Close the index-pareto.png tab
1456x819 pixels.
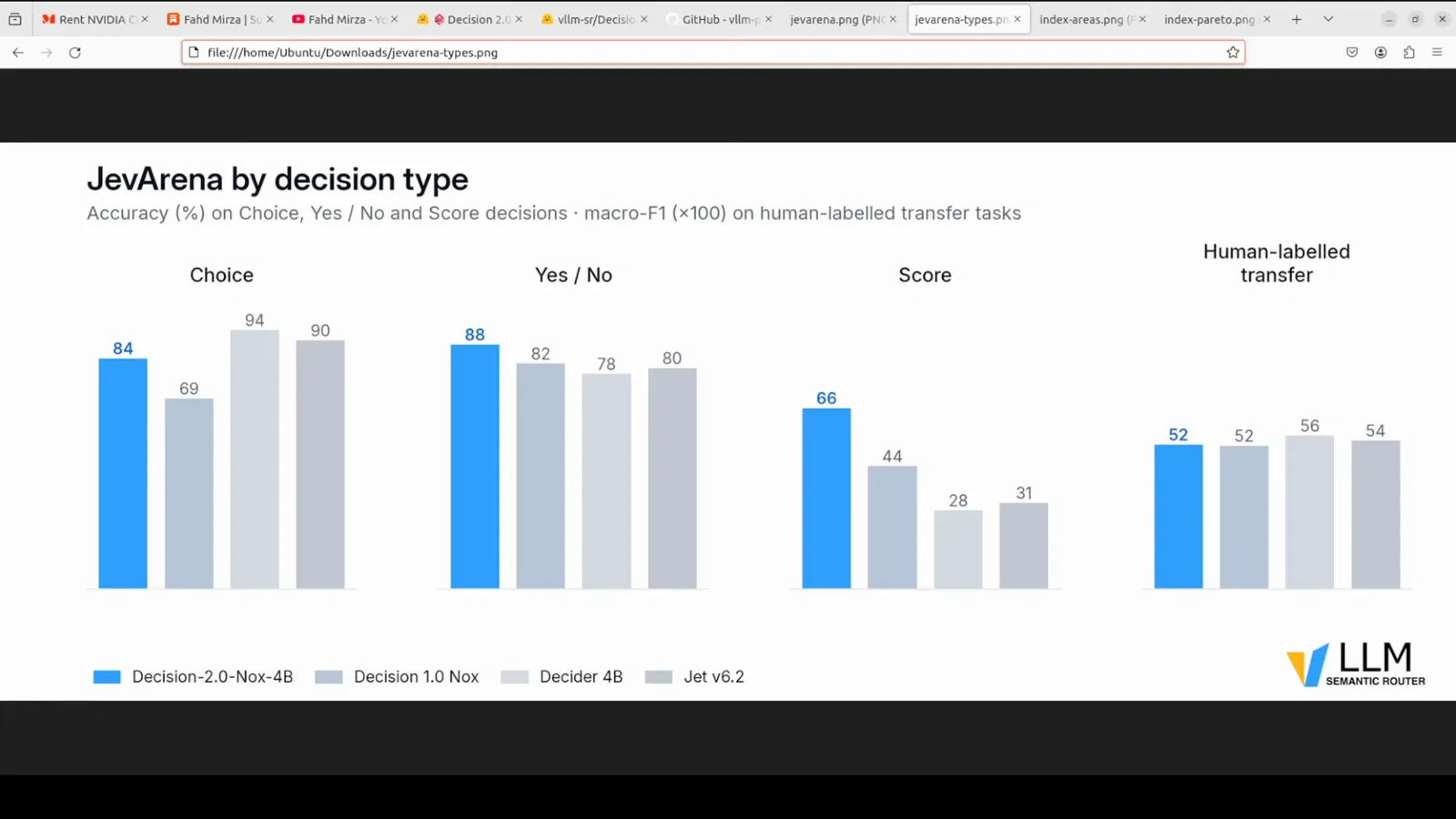tap(1267, 19)
